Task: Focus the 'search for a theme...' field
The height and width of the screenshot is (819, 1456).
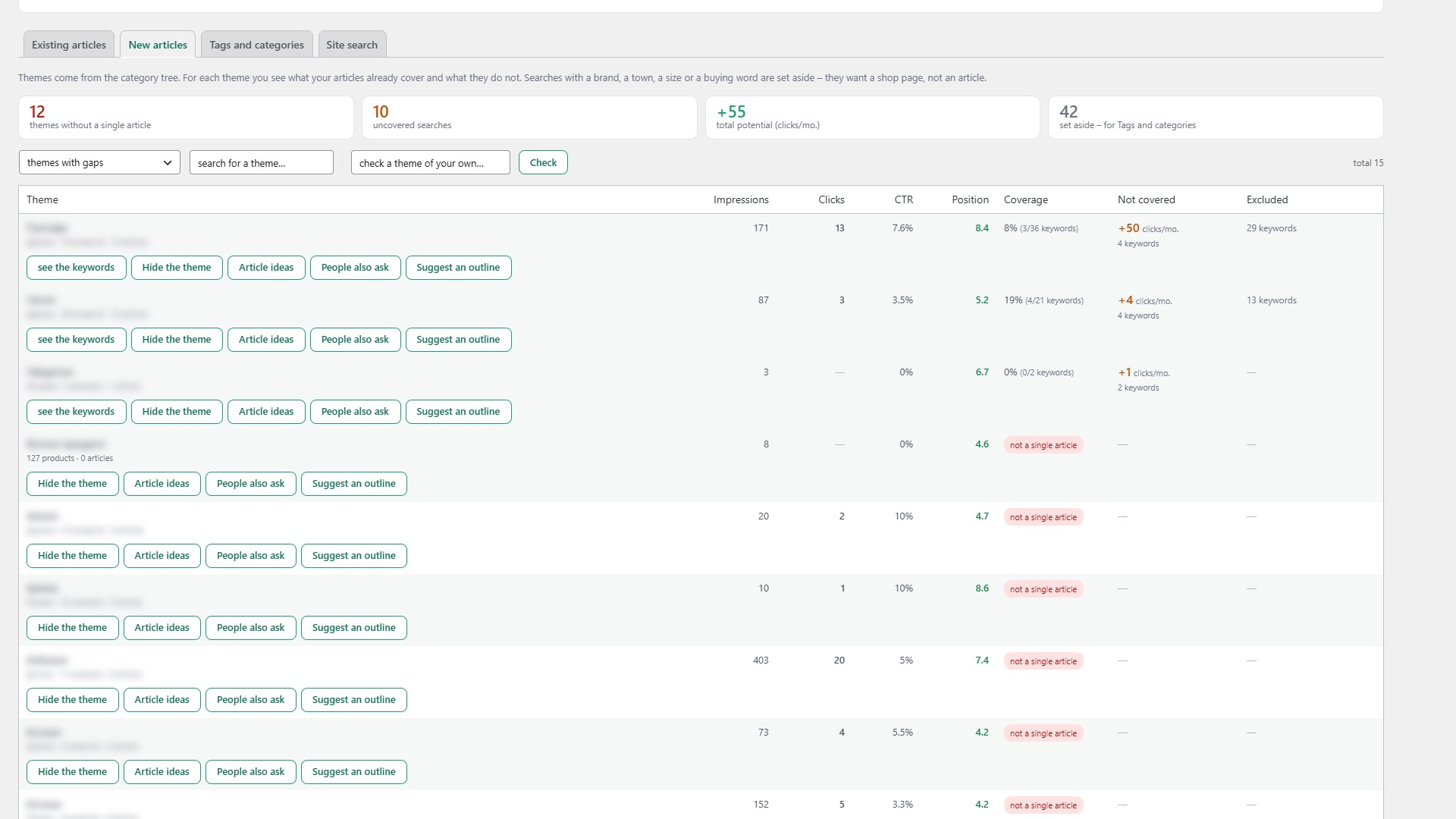Action: pos(262,162)
